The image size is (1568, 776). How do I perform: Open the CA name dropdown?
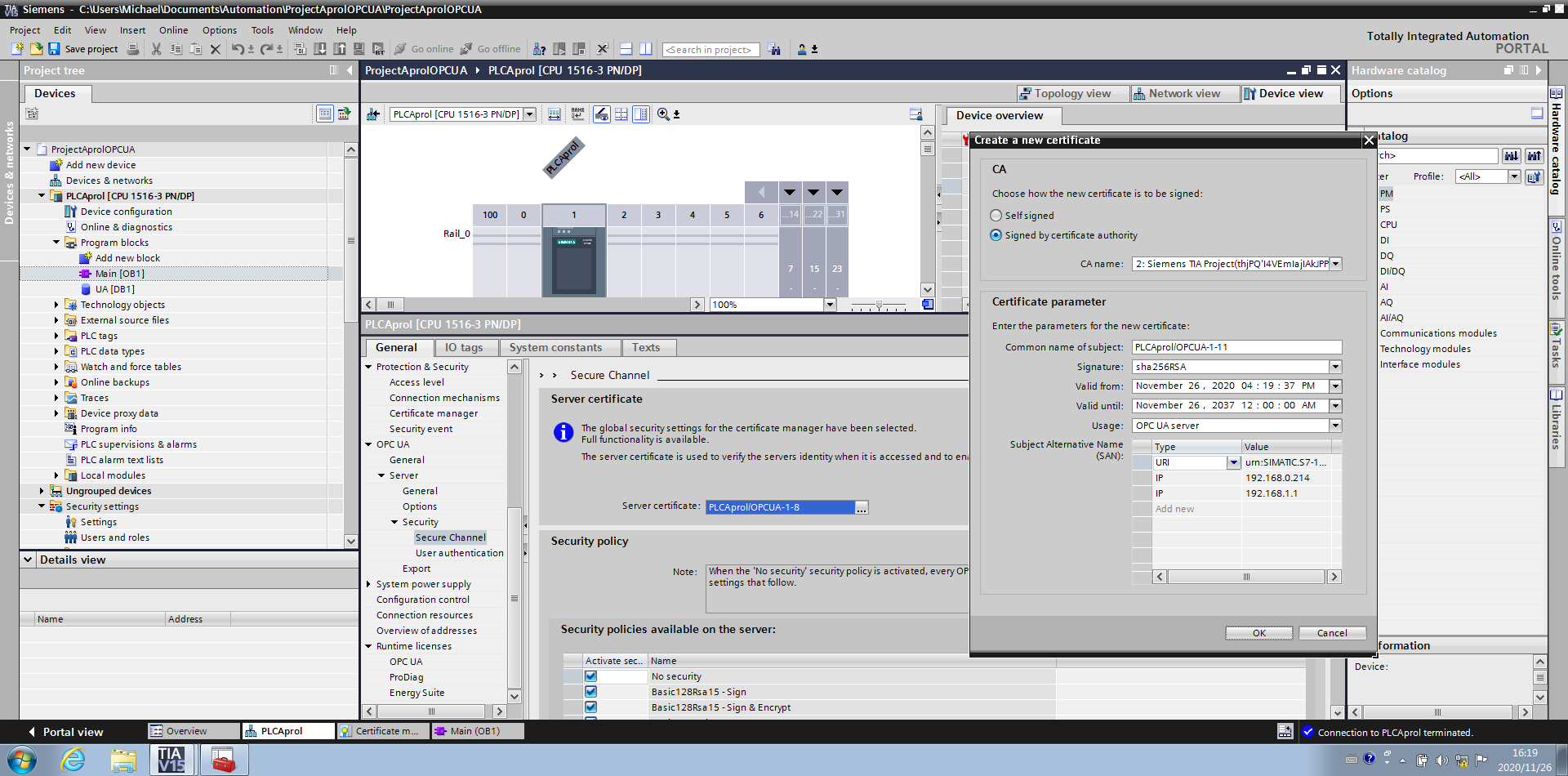[1336, 264]
